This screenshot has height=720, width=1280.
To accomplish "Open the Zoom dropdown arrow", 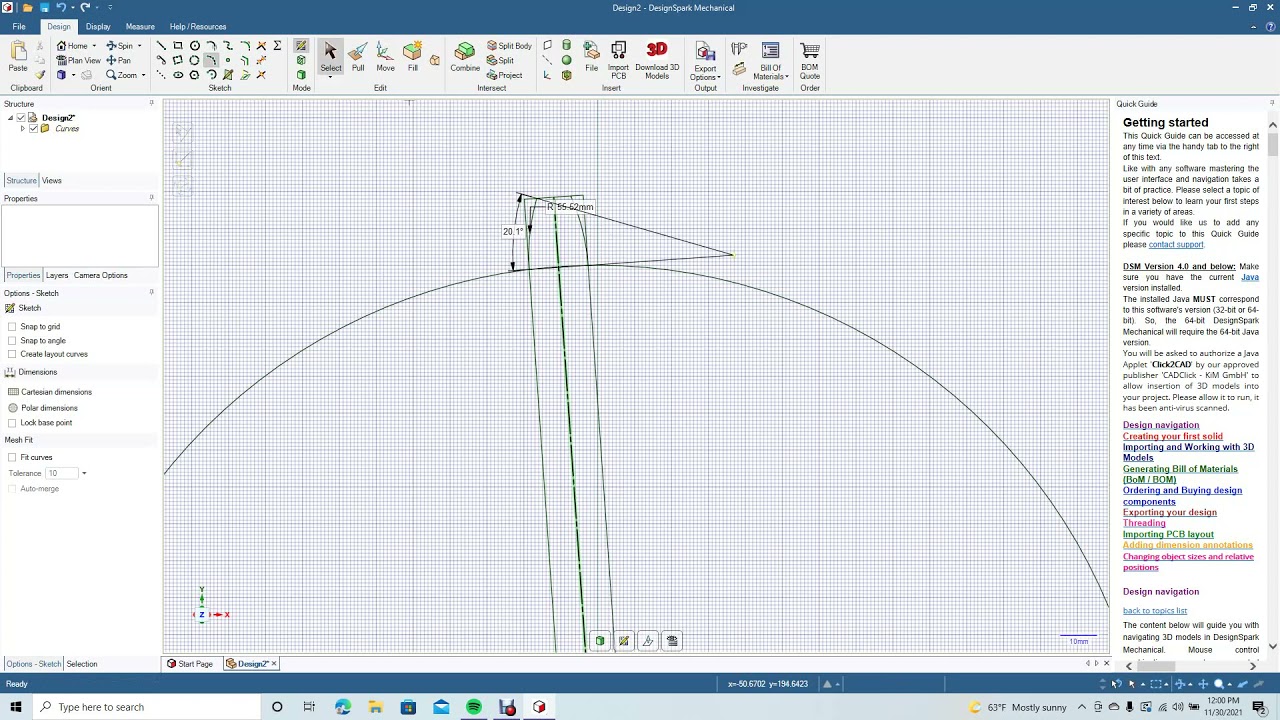I will [x=143, y=75].
